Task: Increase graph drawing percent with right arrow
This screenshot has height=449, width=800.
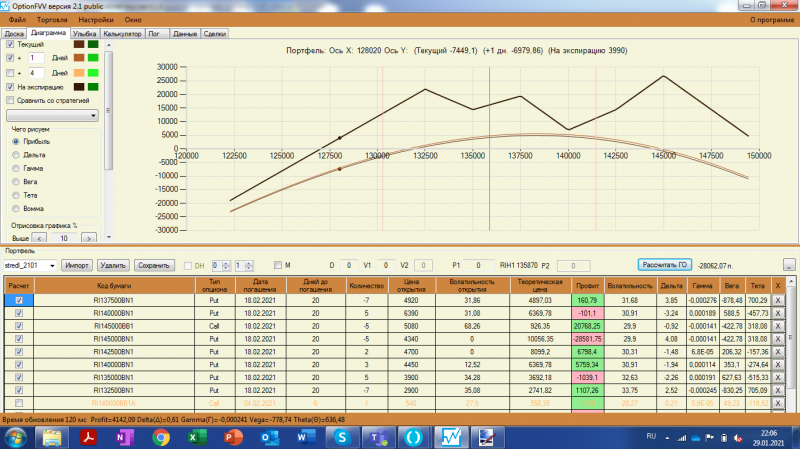Action: [x=89, y=238]
